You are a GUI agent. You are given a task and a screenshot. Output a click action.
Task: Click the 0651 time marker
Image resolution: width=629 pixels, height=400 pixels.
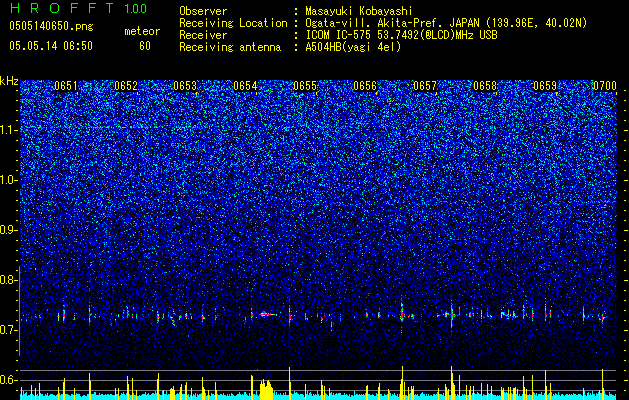66,86
